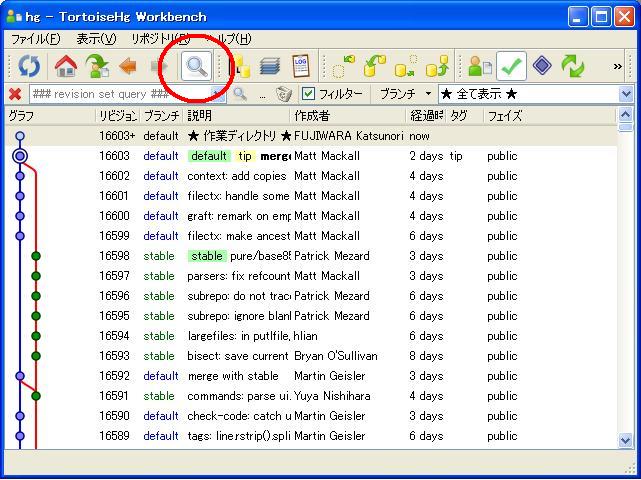The width and height of the screenshot is (641, 480).
Task: Click the 作成者 column header
Action: (348, 116)
